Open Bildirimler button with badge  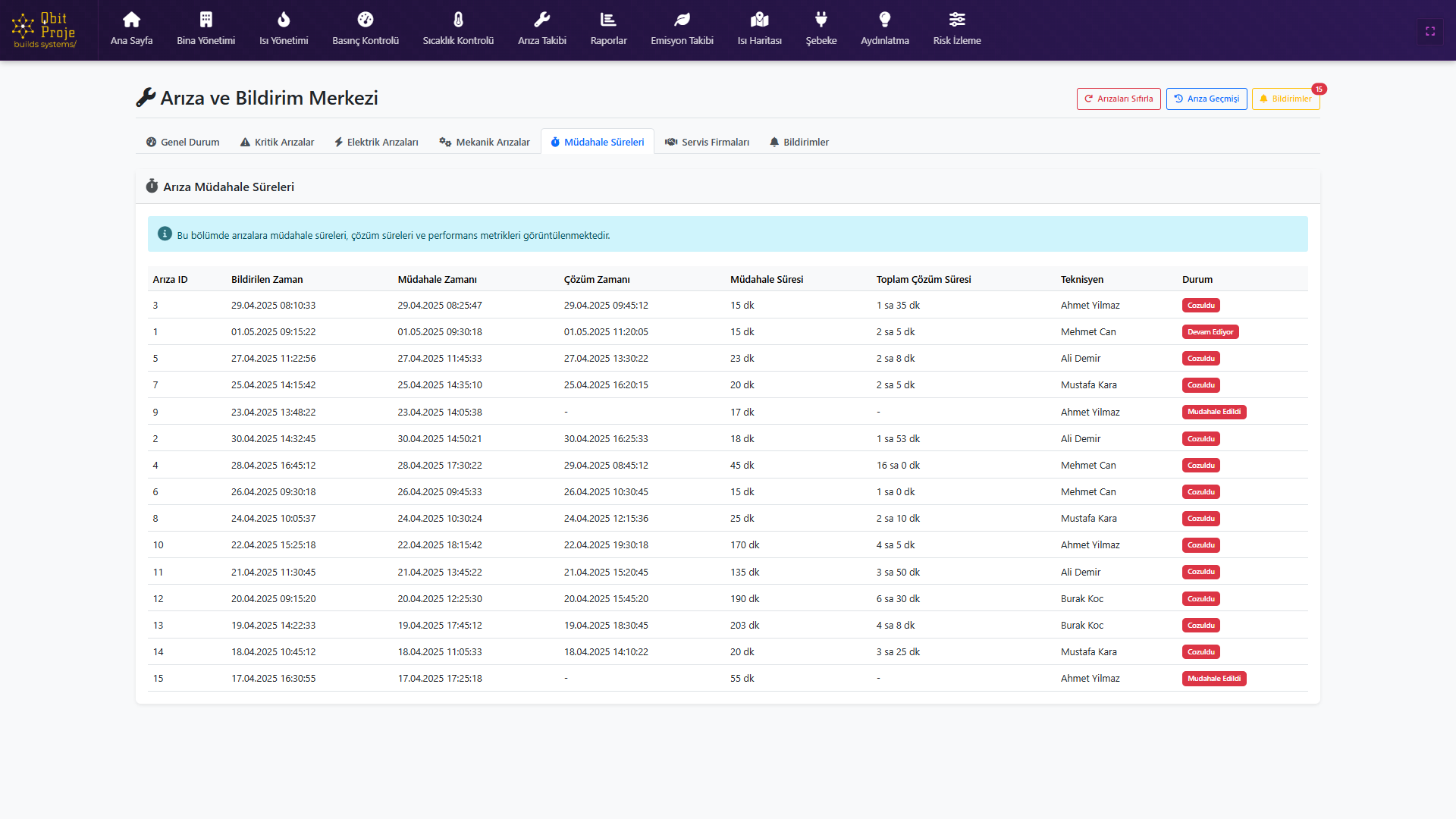pyautogui.click(x=1285, y=99)
